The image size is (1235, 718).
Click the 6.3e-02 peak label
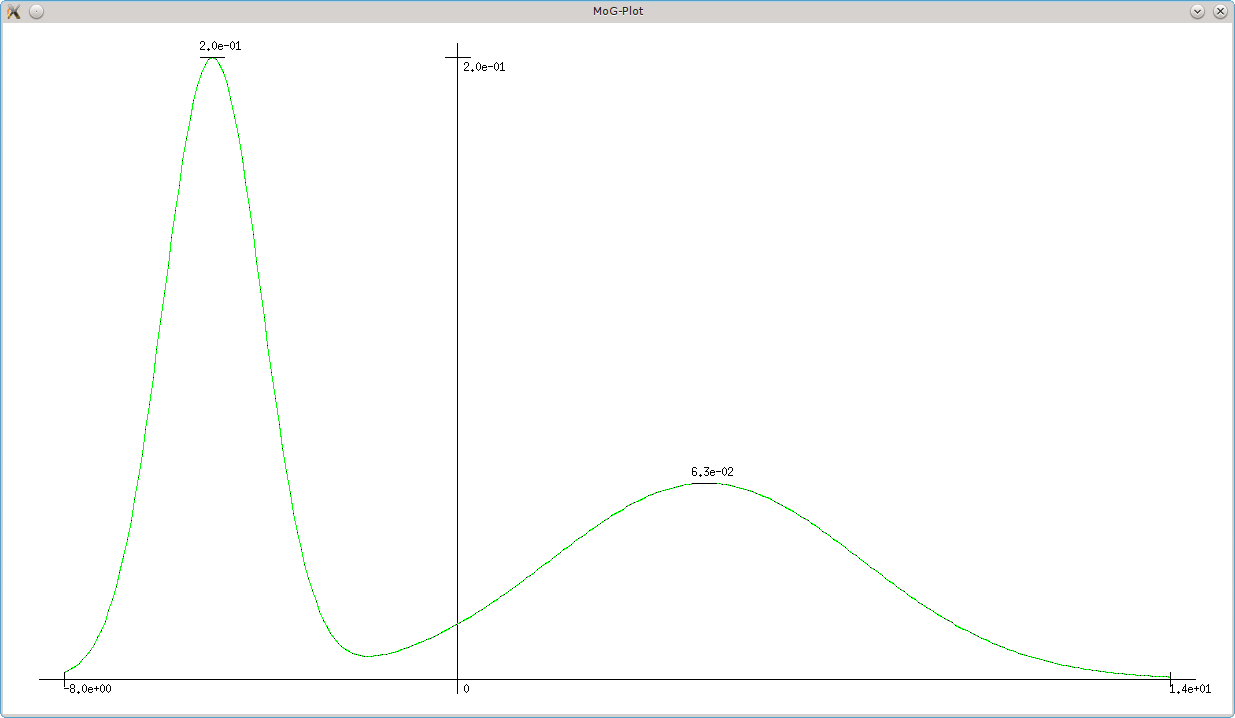712,472
